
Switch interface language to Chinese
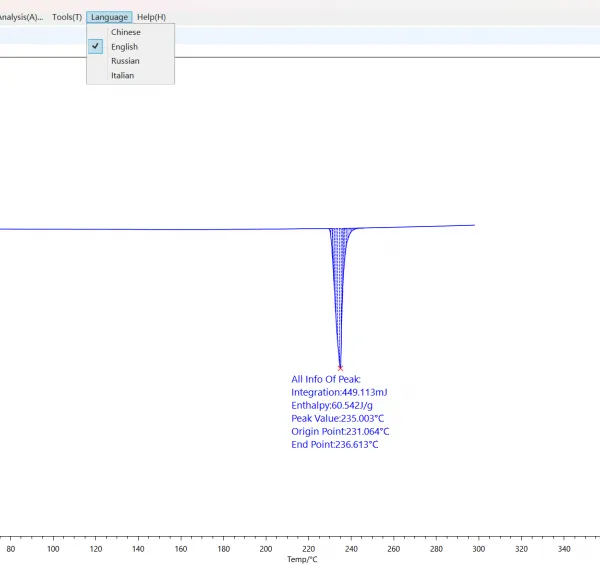click(x=130, y=32)
